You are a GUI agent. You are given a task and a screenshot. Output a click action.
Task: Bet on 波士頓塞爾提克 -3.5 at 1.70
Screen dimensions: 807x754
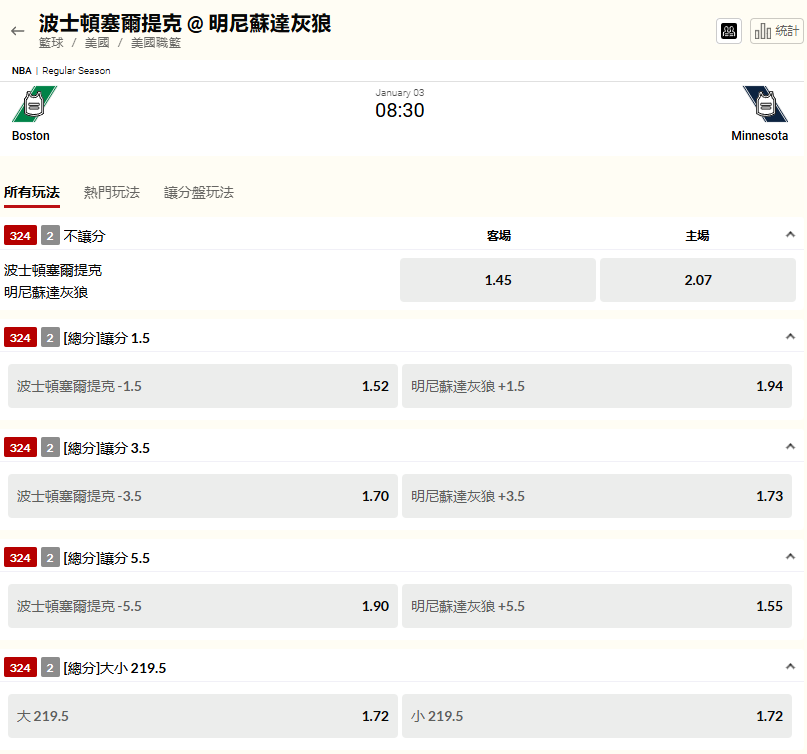tap(203, 496)
